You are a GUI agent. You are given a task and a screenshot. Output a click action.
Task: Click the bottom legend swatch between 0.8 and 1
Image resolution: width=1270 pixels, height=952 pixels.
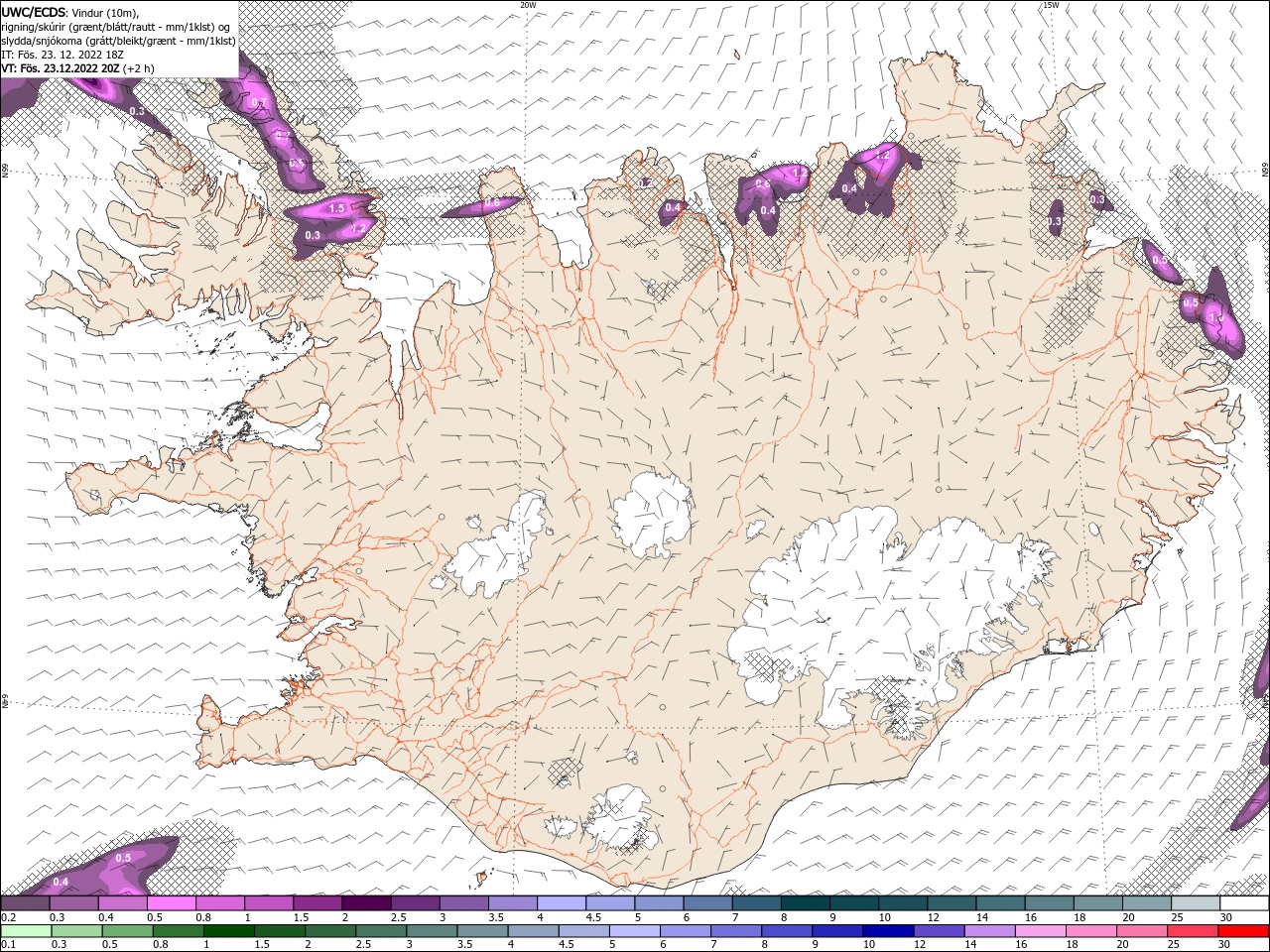(x=178, y=931)
